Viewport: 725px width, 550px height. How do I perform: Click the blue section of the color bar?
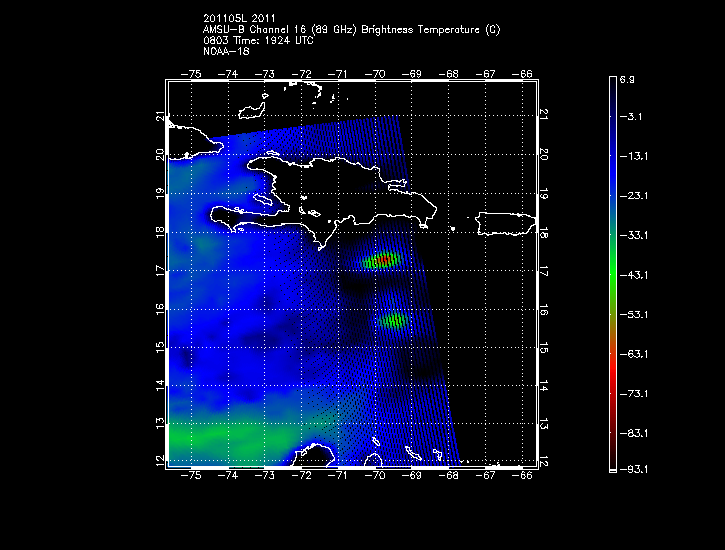[x=613, y=160]
